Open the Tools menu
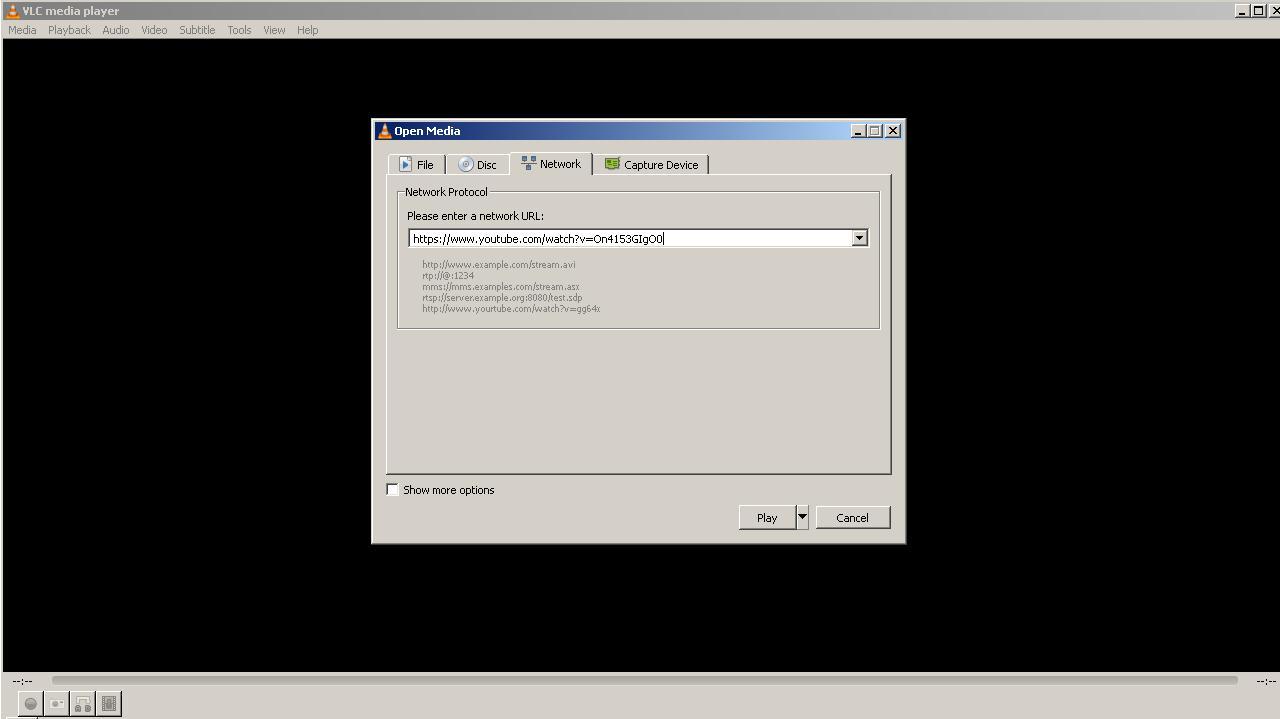1280x719 pixels. [239, 30]
